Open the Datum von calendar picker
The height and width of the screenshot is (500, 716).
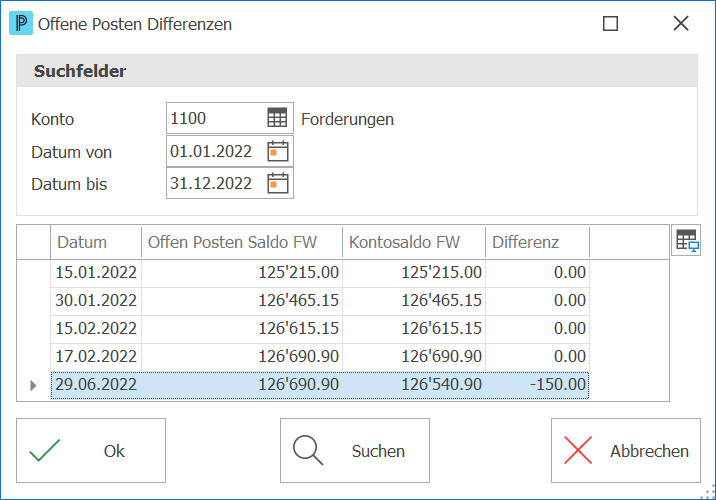point(278,151)
